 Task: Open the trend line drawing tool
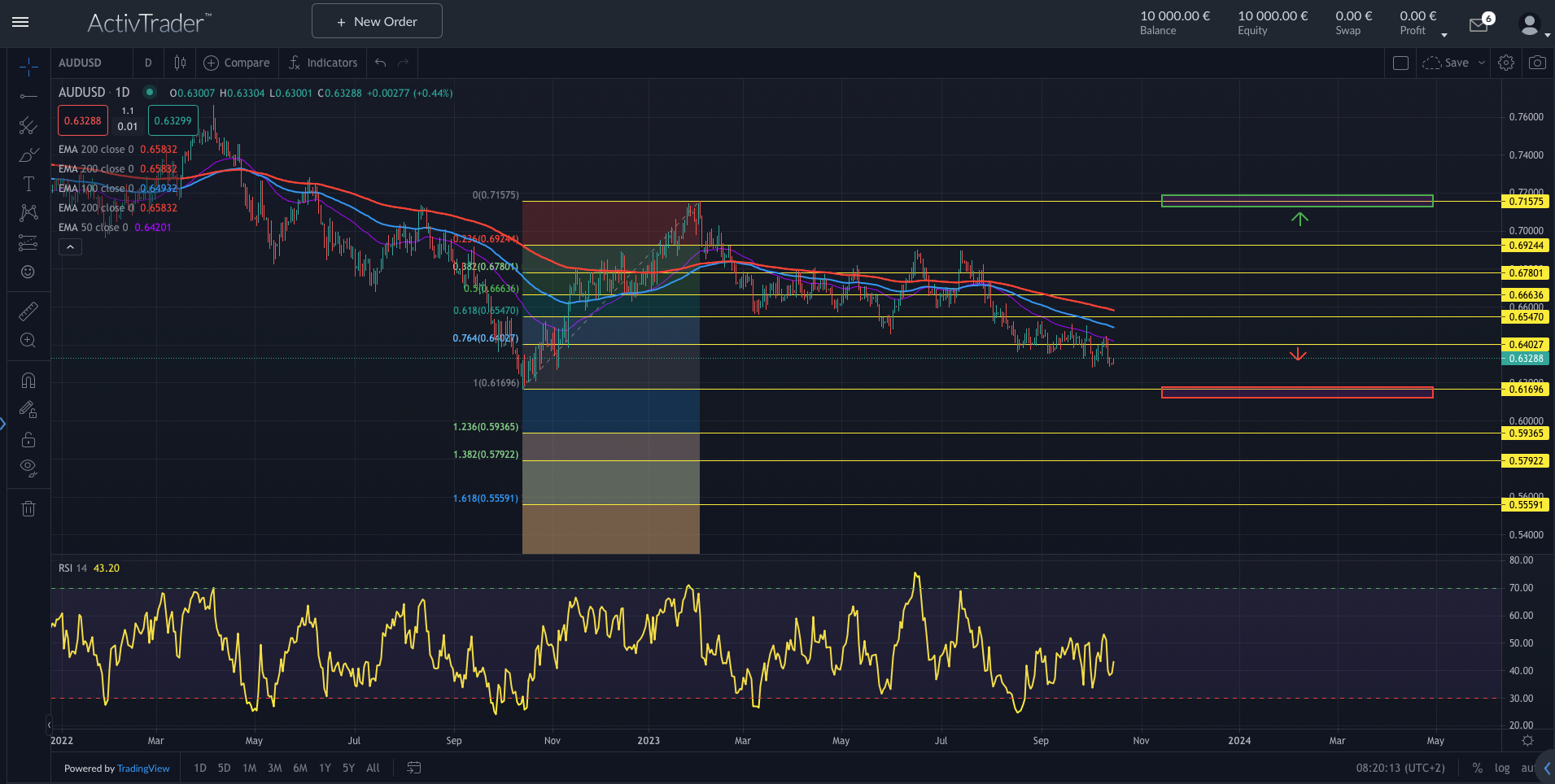[28, 97]
